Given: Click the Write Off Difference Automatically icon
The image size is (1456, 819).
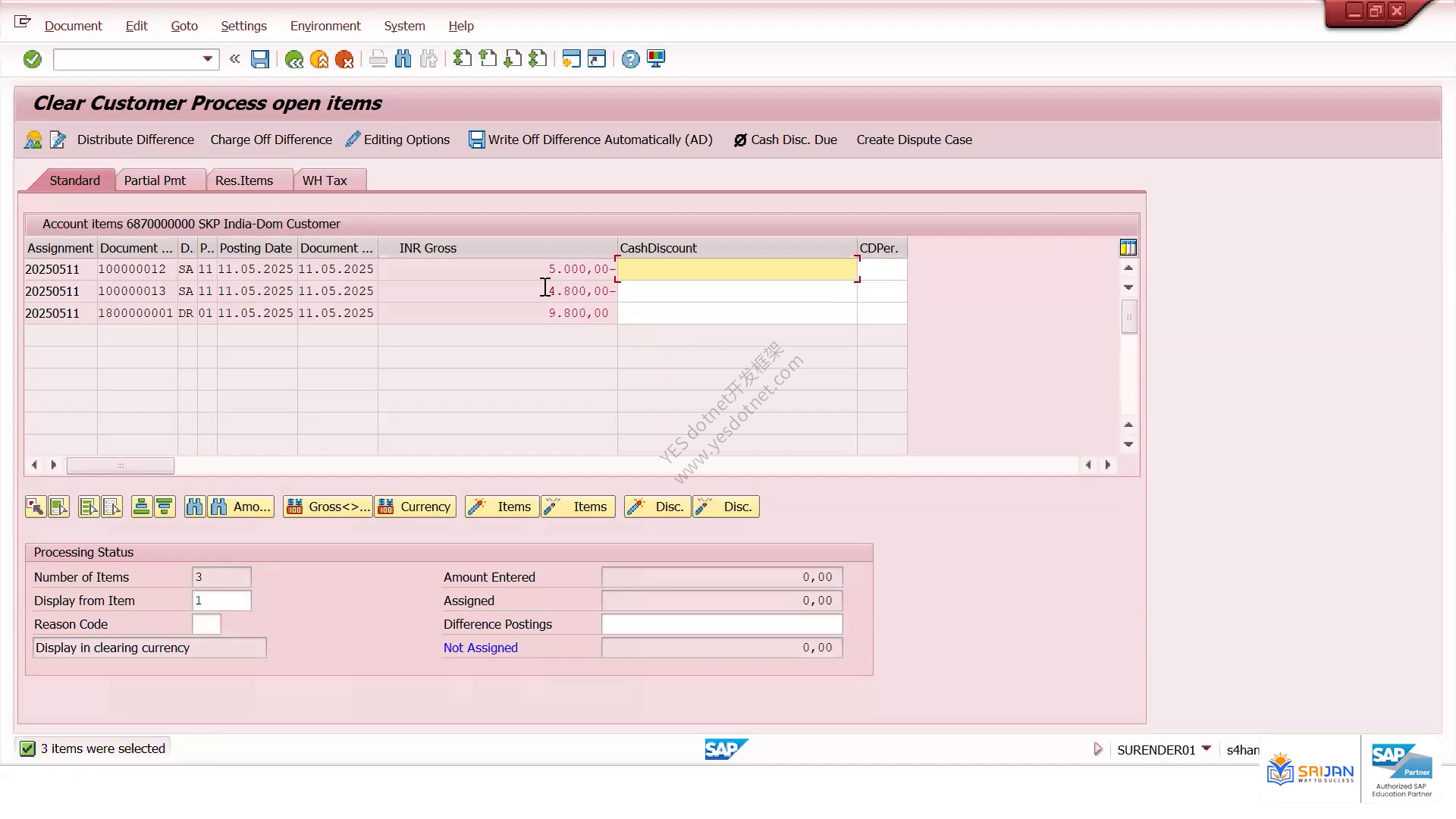Looking at the screenshot, I should [x=476, y=140].
